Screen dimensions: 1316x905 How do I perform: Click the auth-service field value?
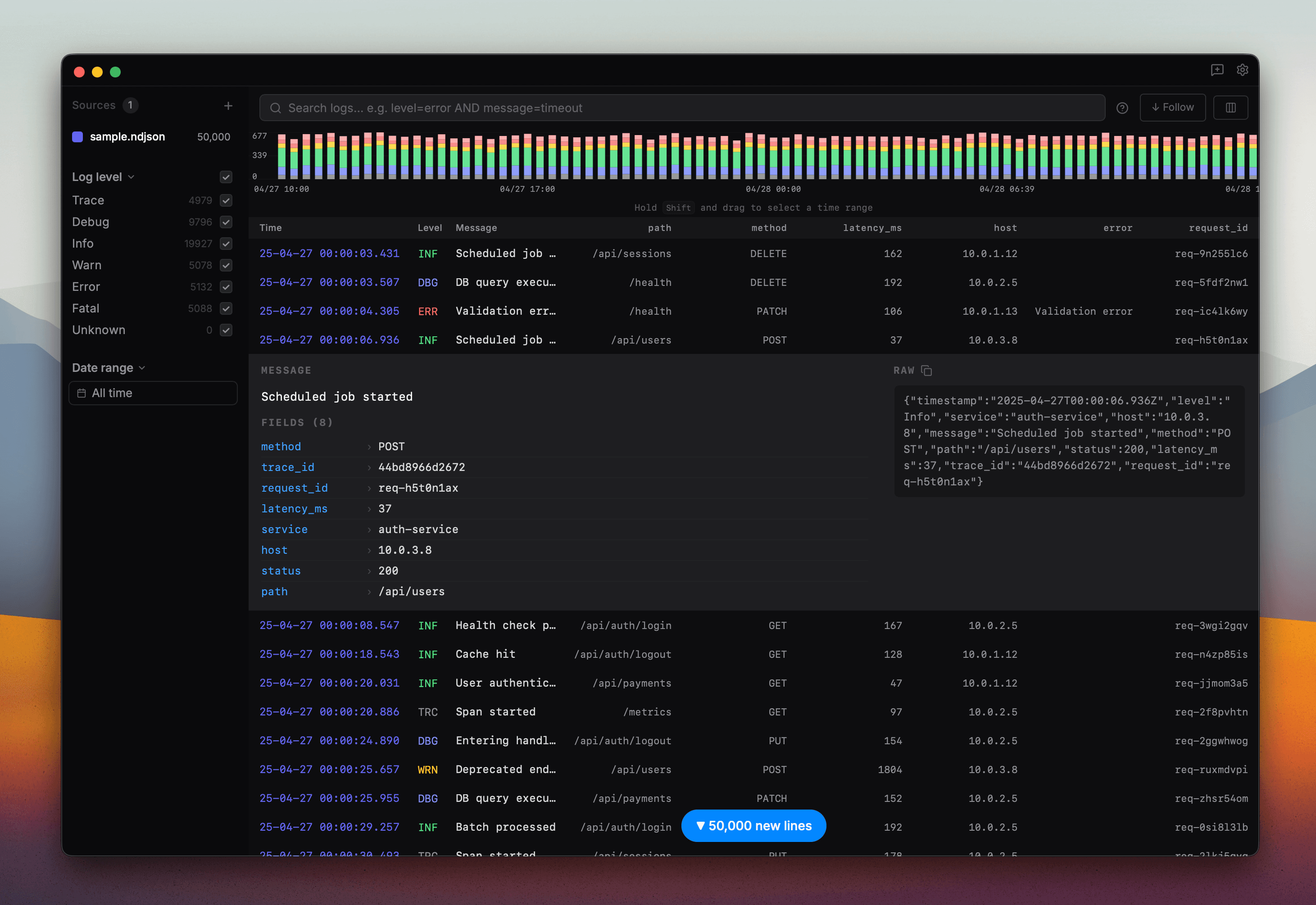coord(418,529)
